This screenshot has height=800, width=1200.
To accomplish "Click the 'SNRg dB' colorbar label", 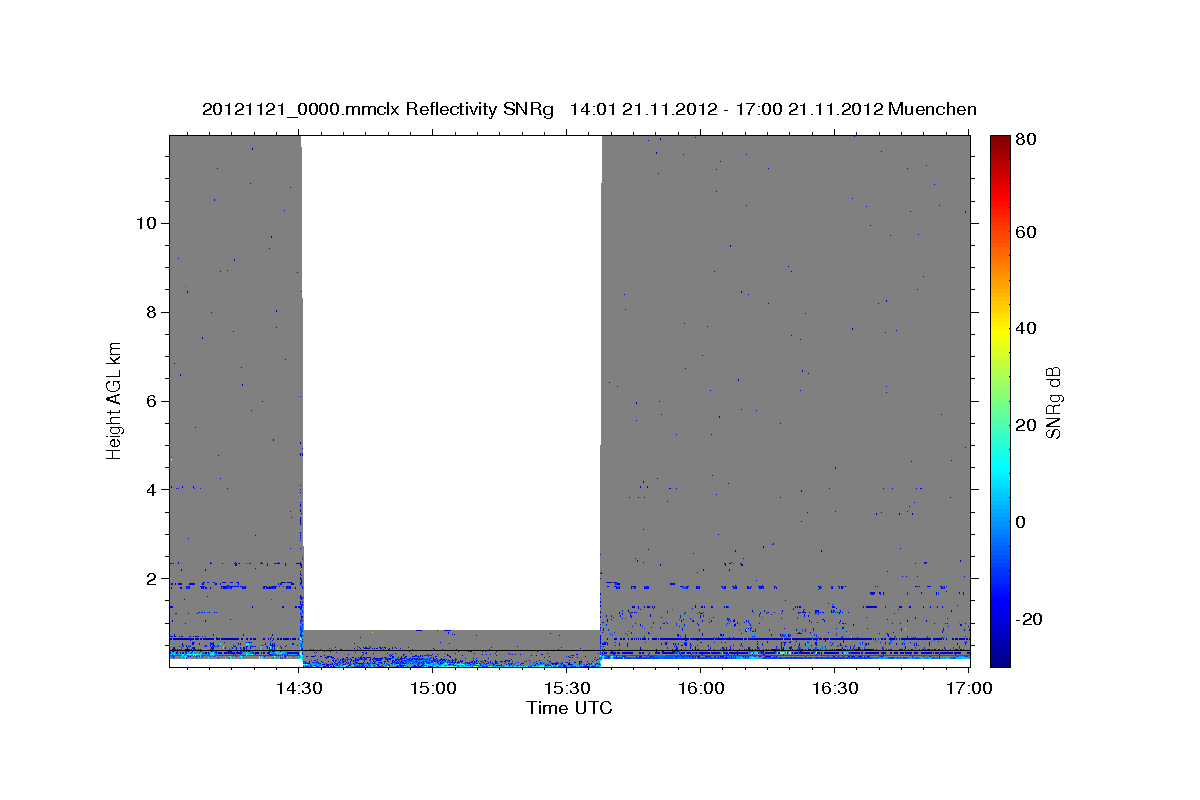I will click(1052, 401).
